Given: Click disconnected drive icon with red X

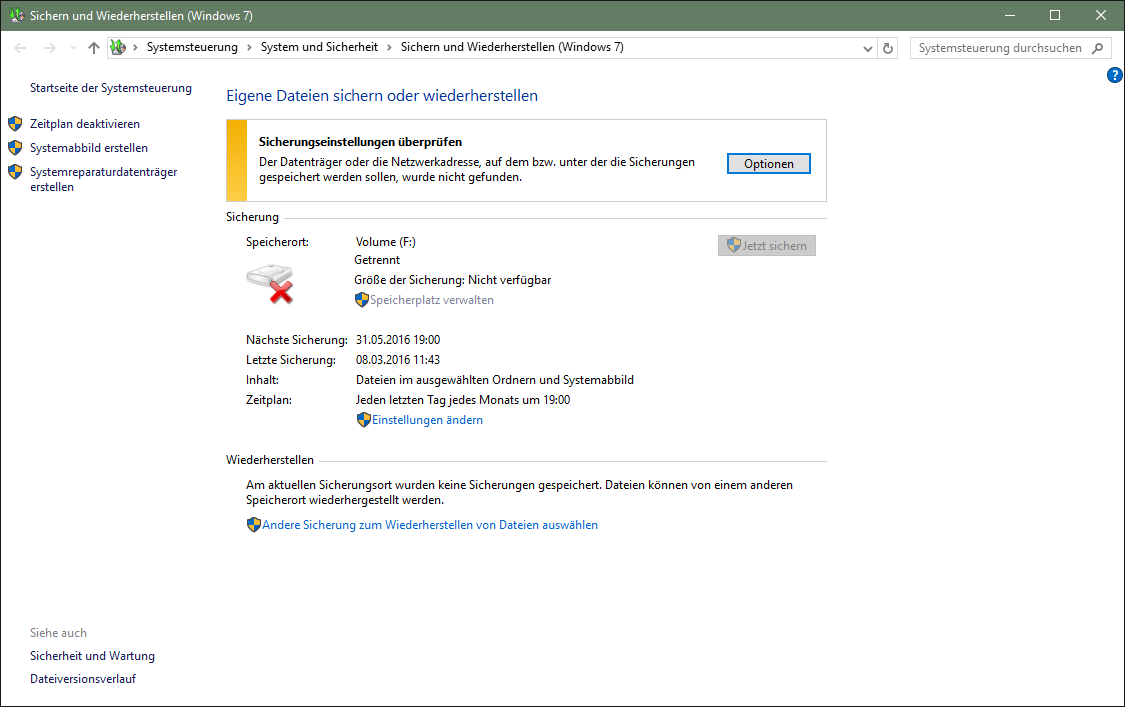Looking at the screenshot, I should tap(270, 284).
